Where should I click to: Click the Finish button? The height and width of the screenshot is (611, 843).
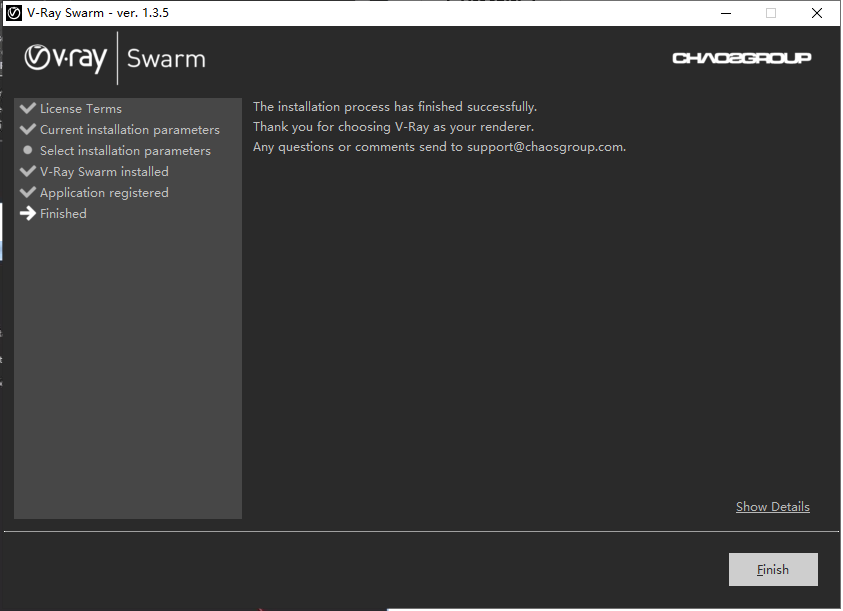773,569
